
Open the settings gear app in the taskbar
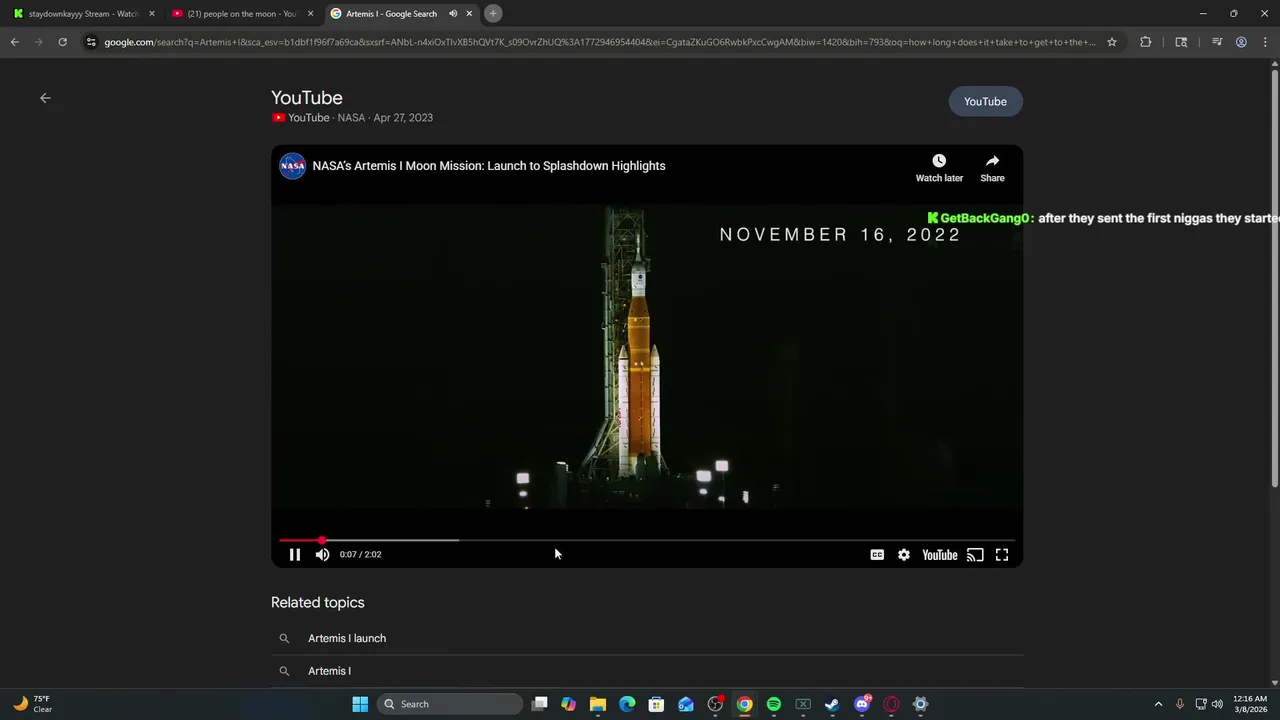920,704
